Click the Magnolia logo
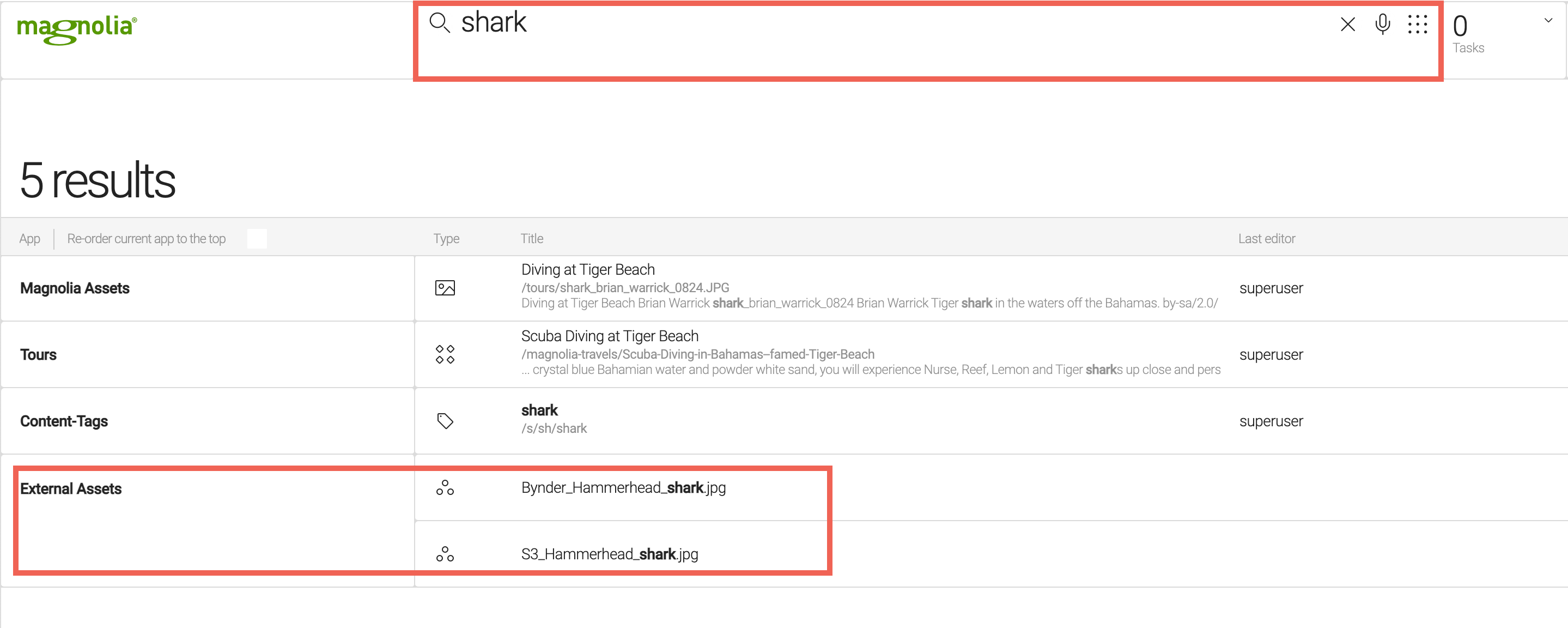Screen dimensions: 1568x628 pyautogui.click(x=77, y=29)
